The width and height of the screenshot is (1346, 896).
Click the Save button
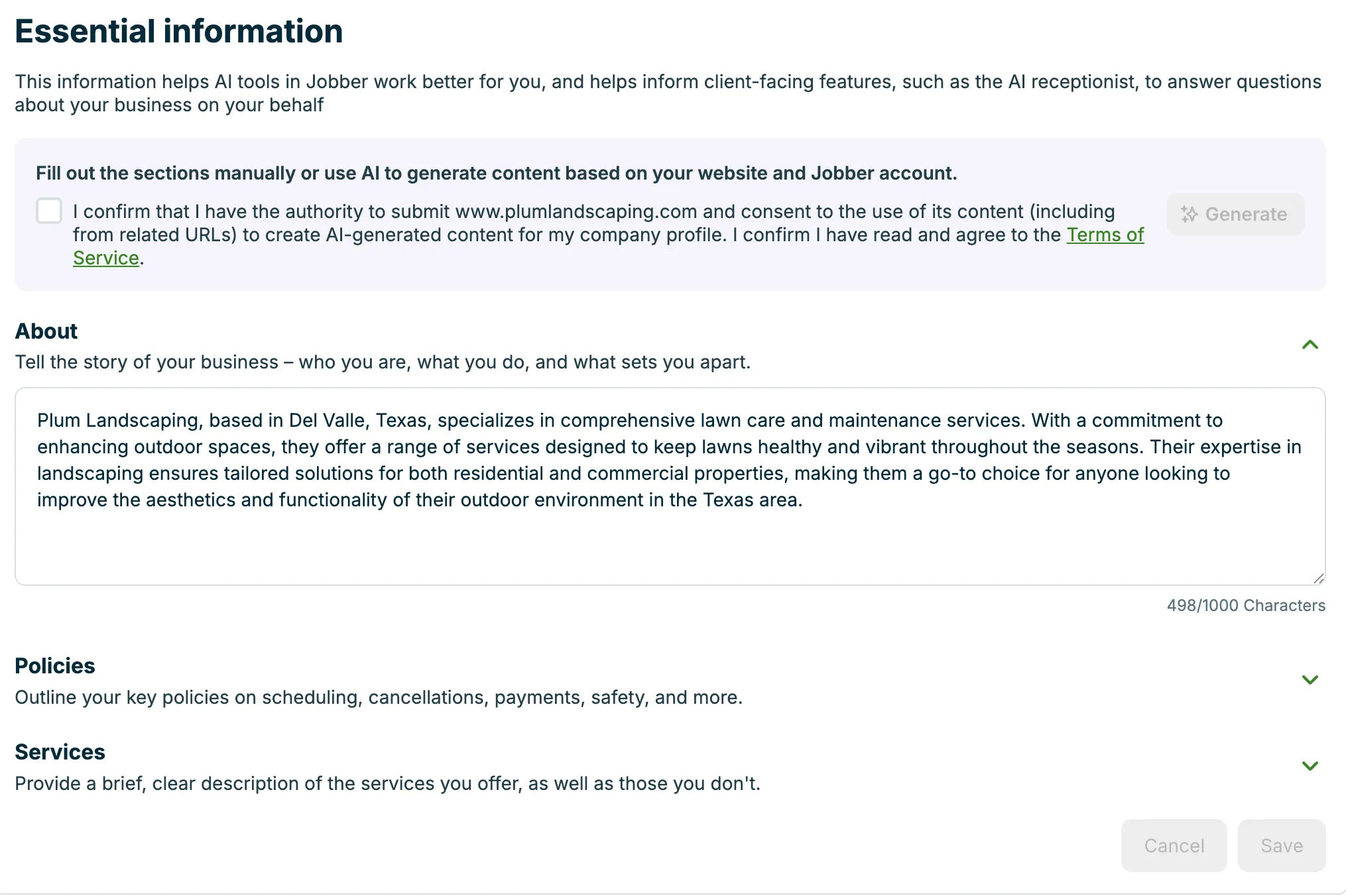[1281, 846]
